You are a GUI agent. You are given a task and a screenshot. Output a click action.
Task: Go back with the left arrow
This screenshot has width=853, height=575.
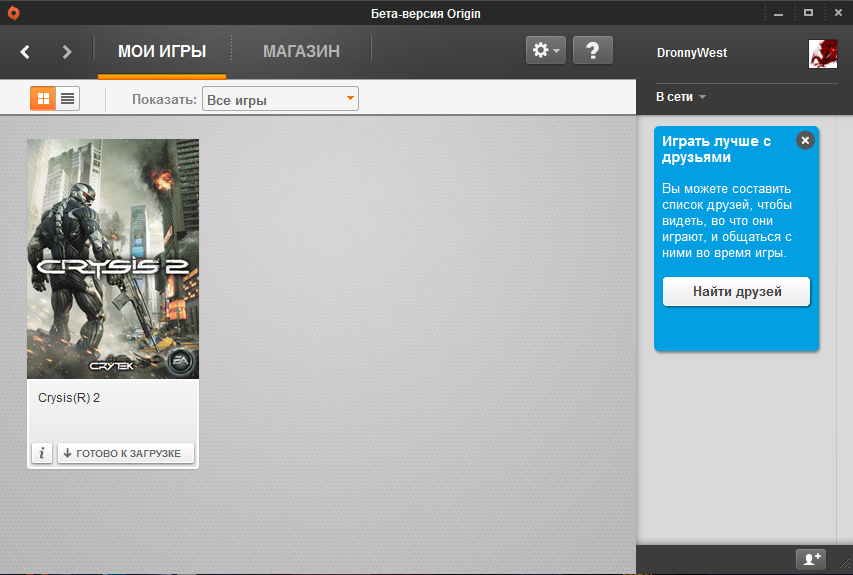click(x=25, y=52)
